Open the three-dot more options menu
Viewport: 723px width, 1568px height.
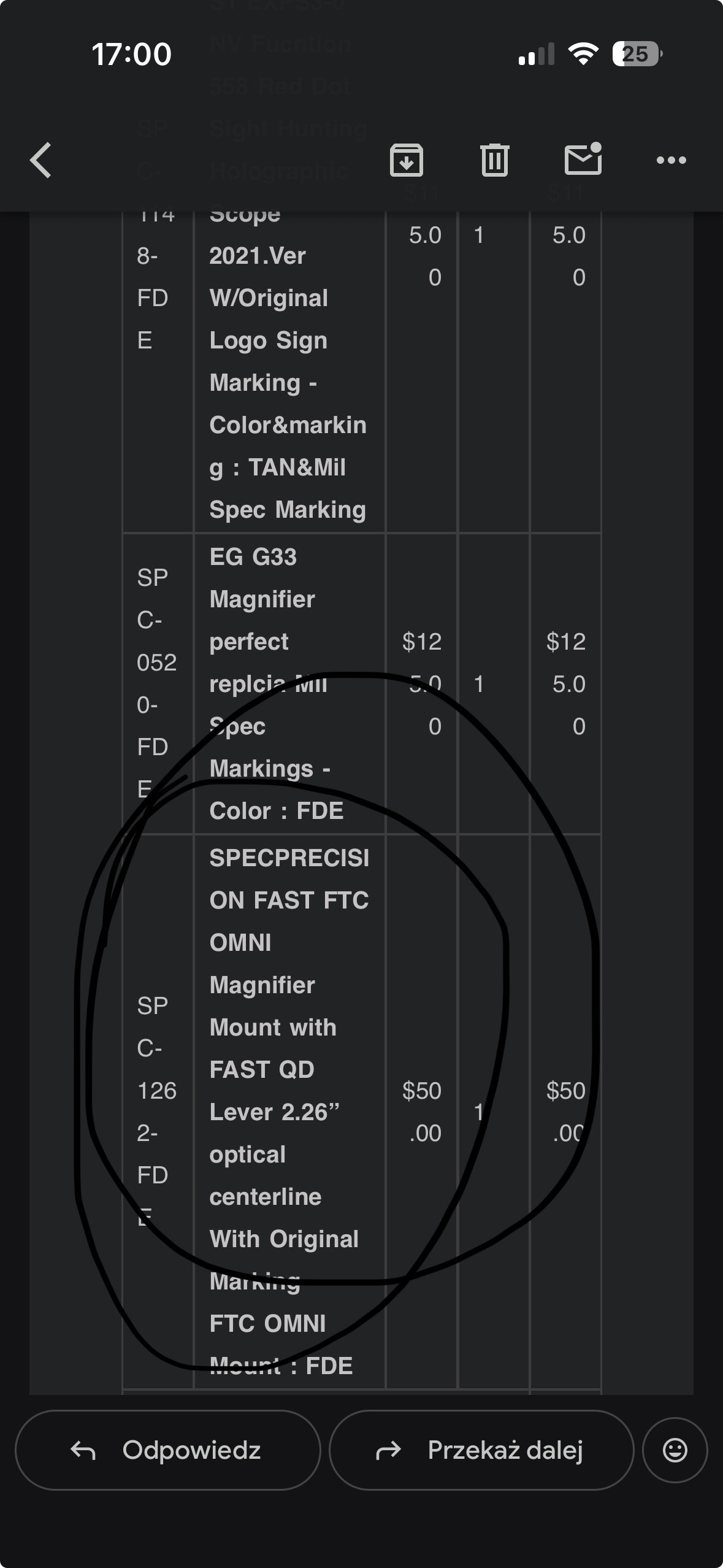(x=671, y=160)
